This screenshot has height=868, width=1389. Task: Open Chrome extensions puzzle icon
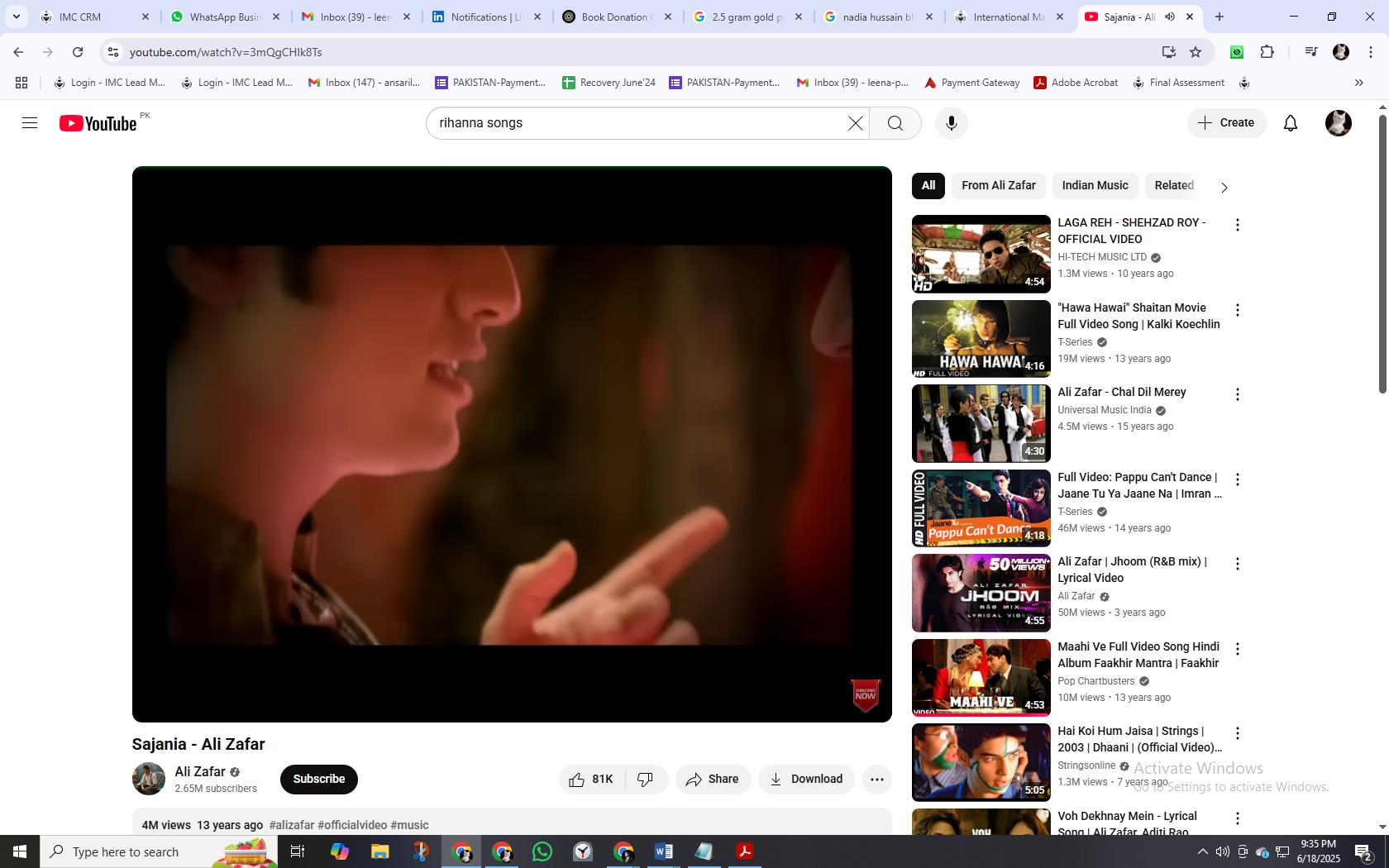(1267, 52)
